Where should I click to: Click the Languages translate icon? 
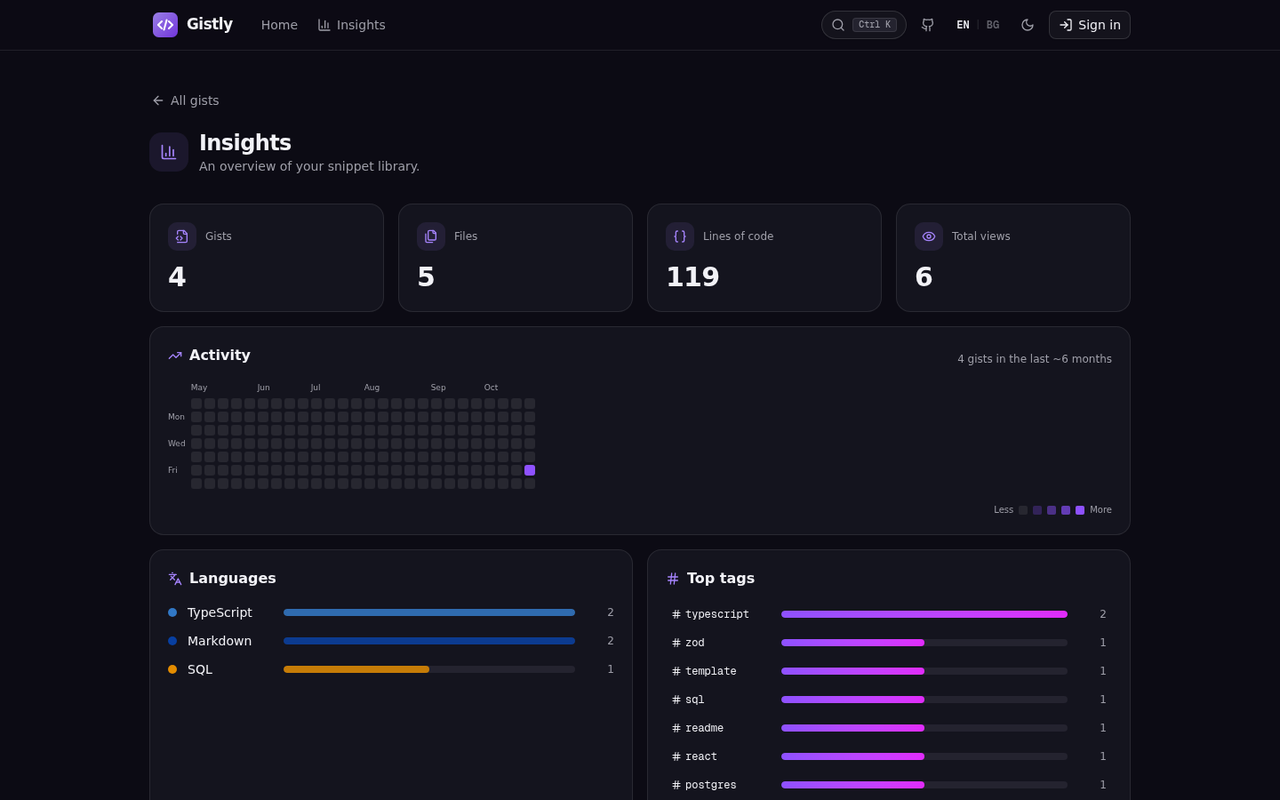point(175,578)
